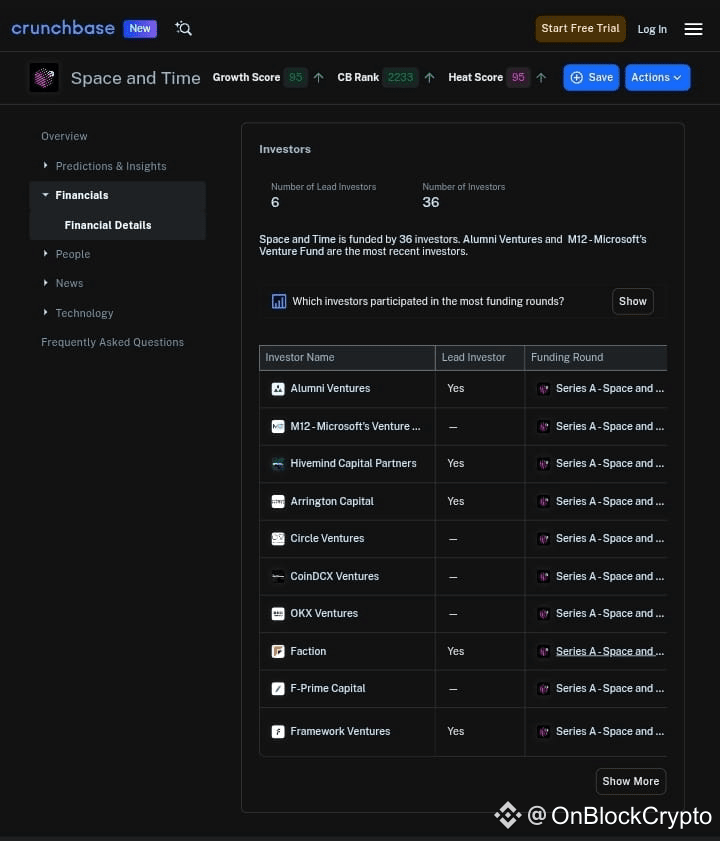The width and height of the screenshot is (720, 841).
Task: Open the Alumni Ventures investor link
Action: coord(330,388)
